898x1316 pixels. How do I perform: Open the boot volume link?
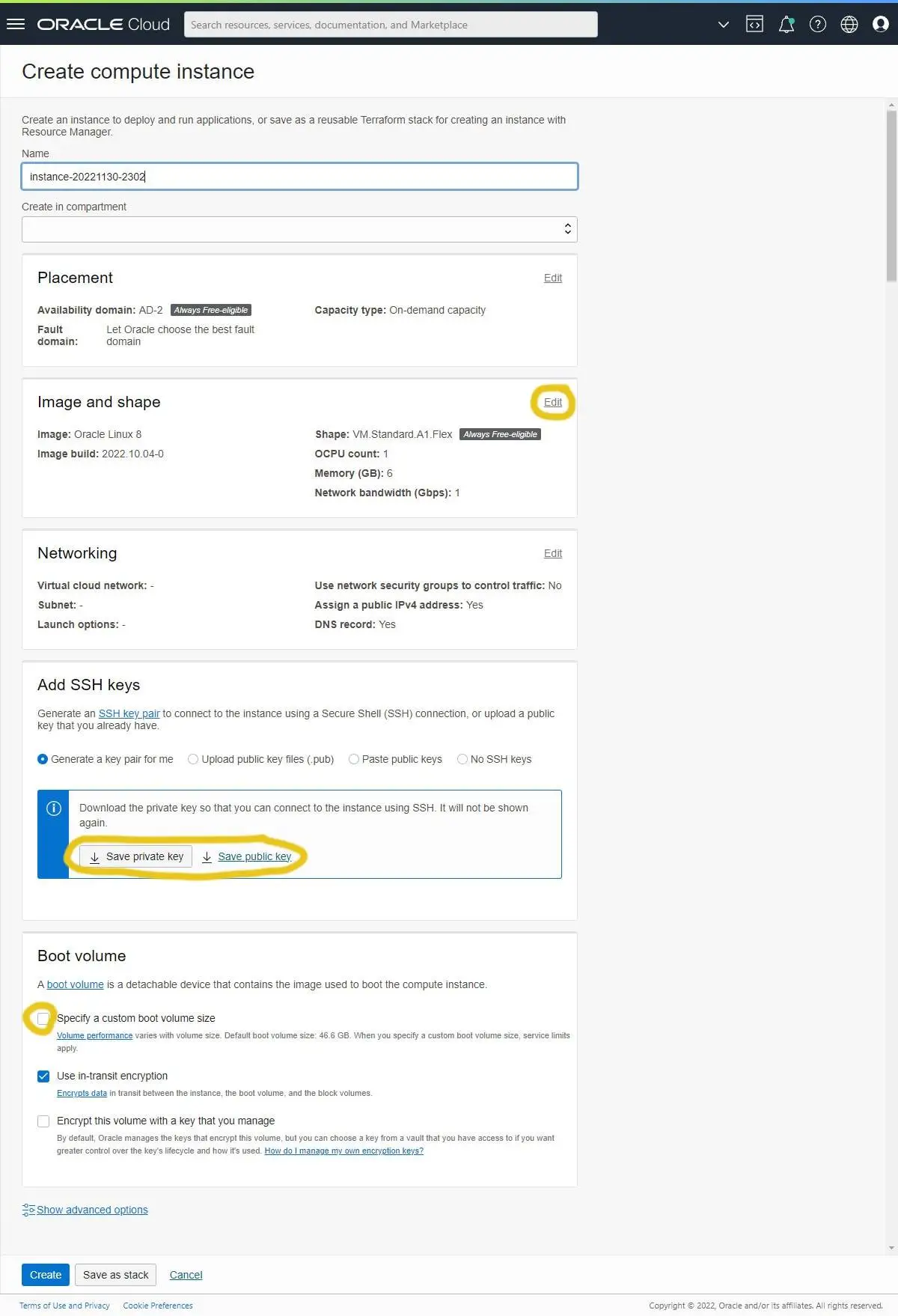[75, 984]
